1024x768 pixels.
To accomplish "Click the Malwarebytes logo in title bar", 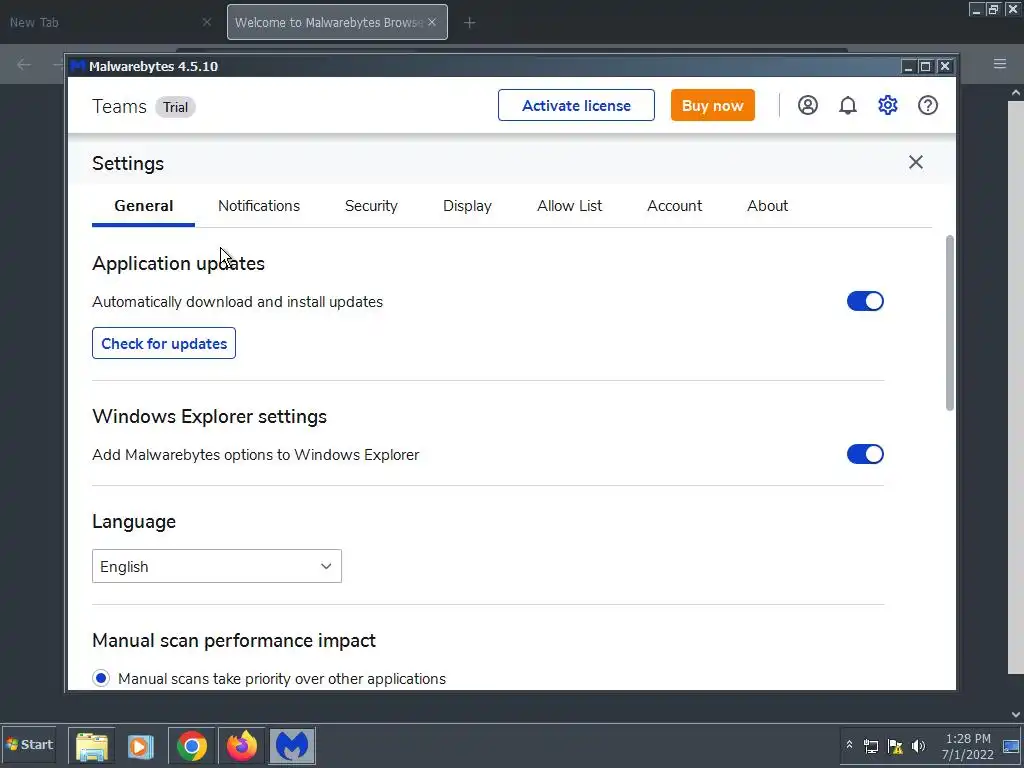I will click(x=78, y=66).
